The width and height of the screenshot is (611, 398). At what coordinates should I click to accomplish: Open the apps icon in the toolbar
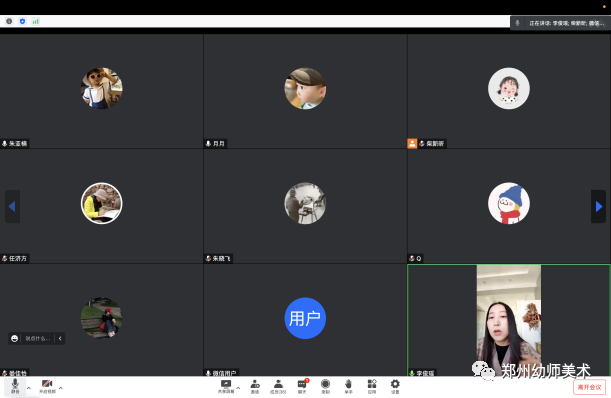(372, 386)
